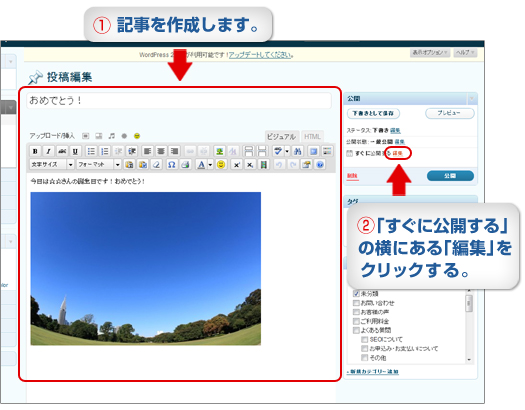The width and height of the screenshot is (525, 410).
Task: Open the editor help (blue question icon)
Action: [x=320, y=165]
